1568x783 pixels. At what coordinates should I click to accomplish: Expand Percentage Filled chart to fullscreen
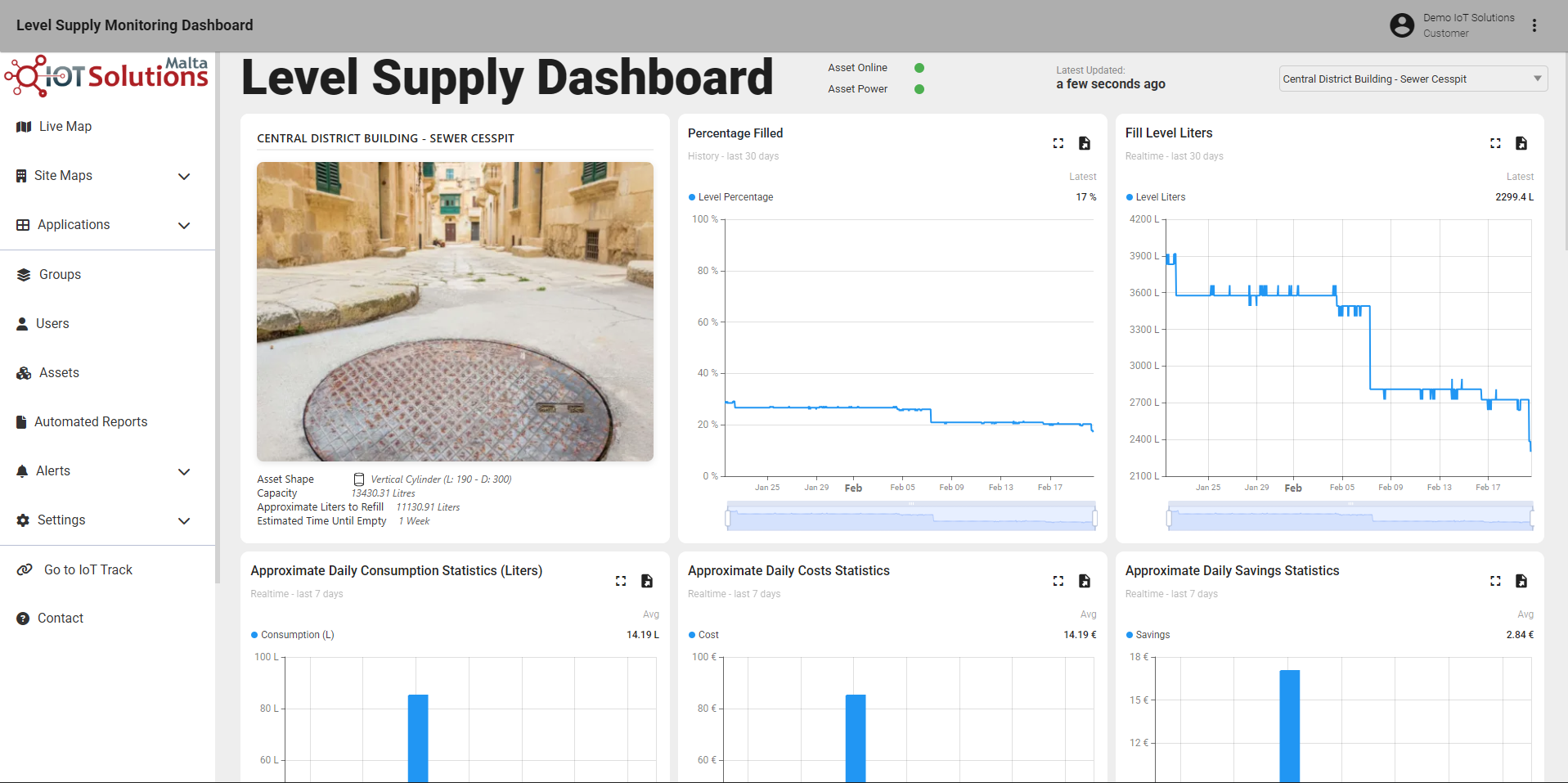click(x=1058, y=143)
